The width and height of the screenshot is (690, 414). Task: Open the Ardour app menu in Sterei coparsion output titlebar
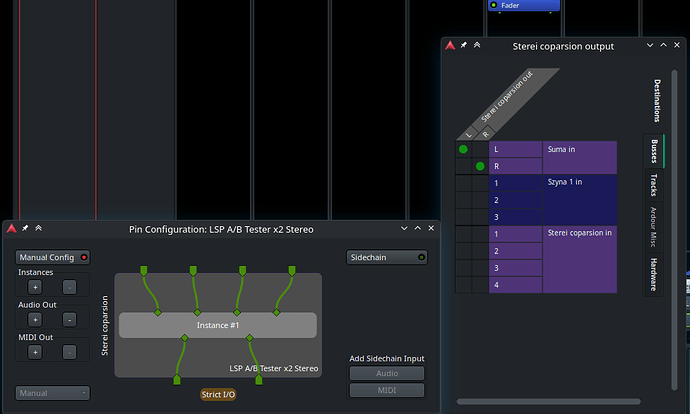click(x=450, y=45)
